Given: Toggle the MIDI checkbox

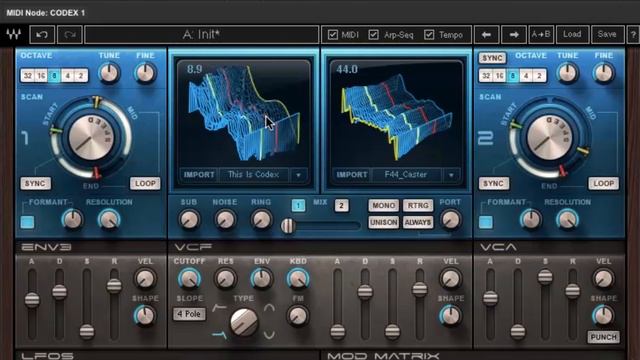Looking at the screenshot, I should 333,35.
